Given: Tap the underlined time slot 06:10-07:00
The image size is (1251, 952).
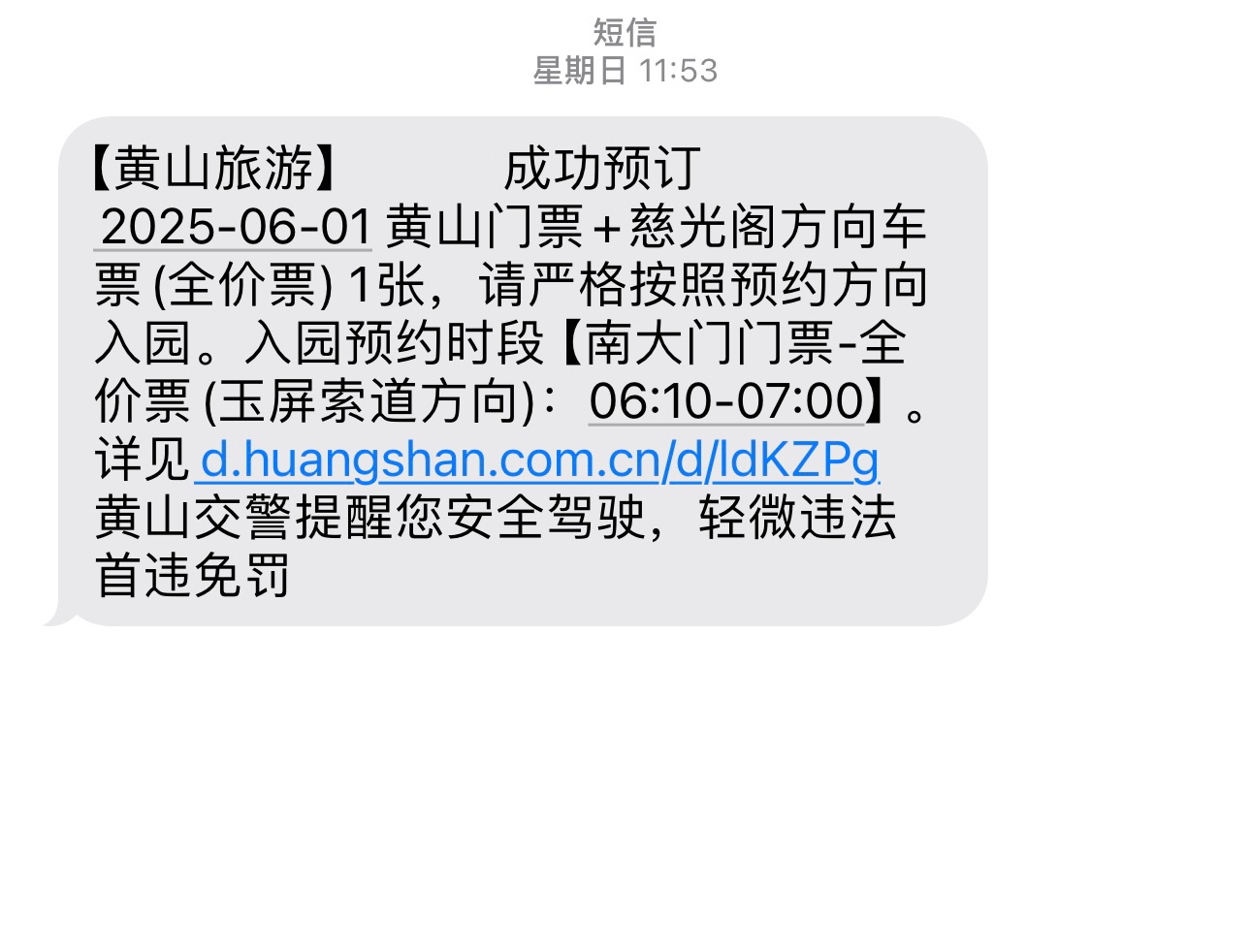Looking at the screenshot, I should point(726,401).
